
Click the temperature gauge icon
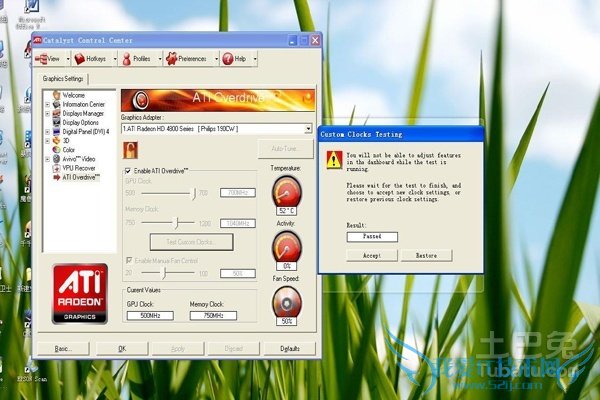click(x=286, y=192)
